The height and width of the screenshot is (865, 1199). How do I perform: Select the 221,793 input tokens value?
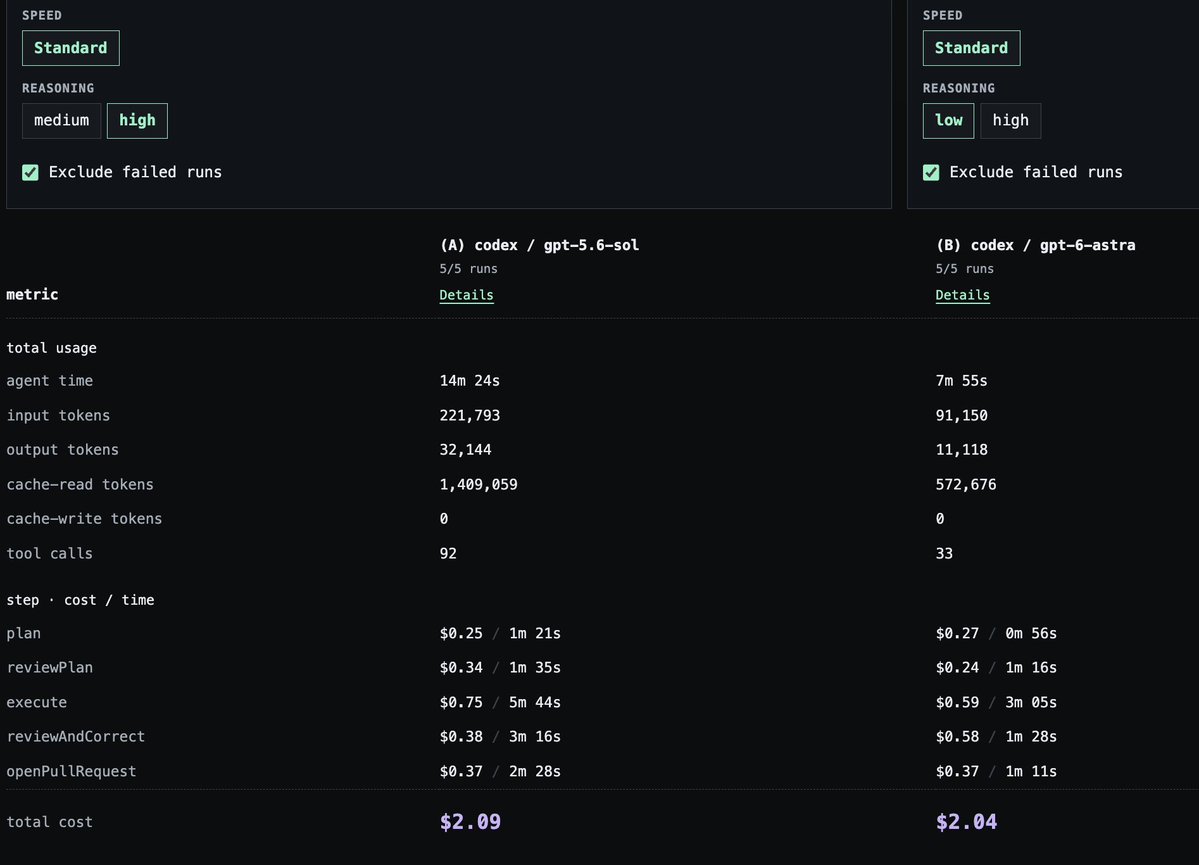click(470, 415)
